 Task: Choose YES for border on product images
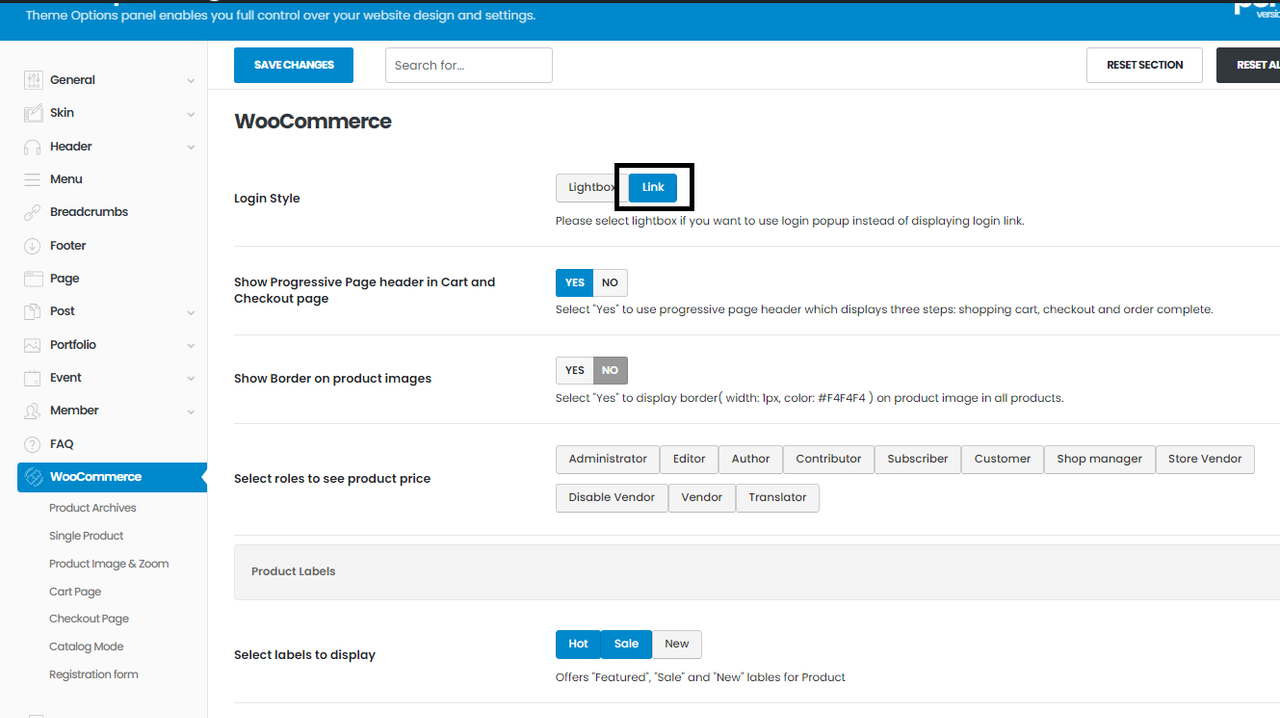pyautogui.click(x=575, y=370)
